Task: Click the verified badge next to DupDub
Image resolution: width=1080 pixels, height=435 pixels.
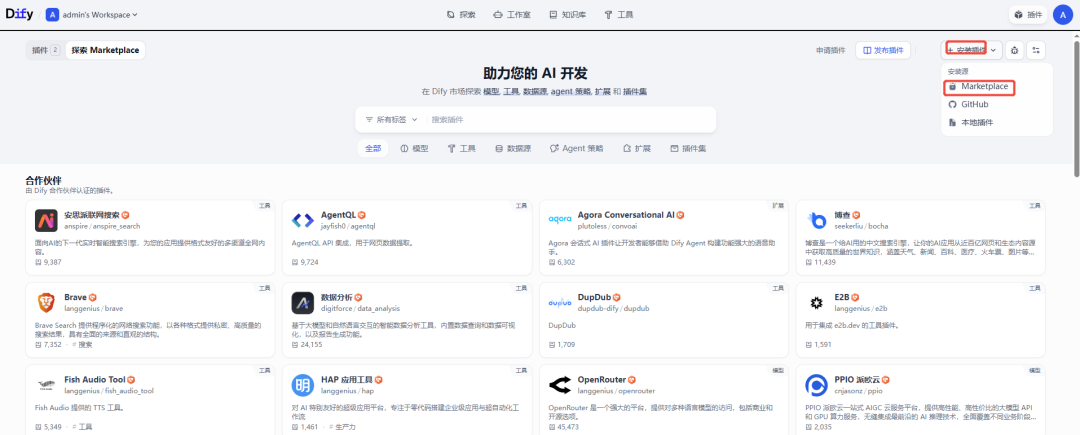Action: tap(617, 298)
